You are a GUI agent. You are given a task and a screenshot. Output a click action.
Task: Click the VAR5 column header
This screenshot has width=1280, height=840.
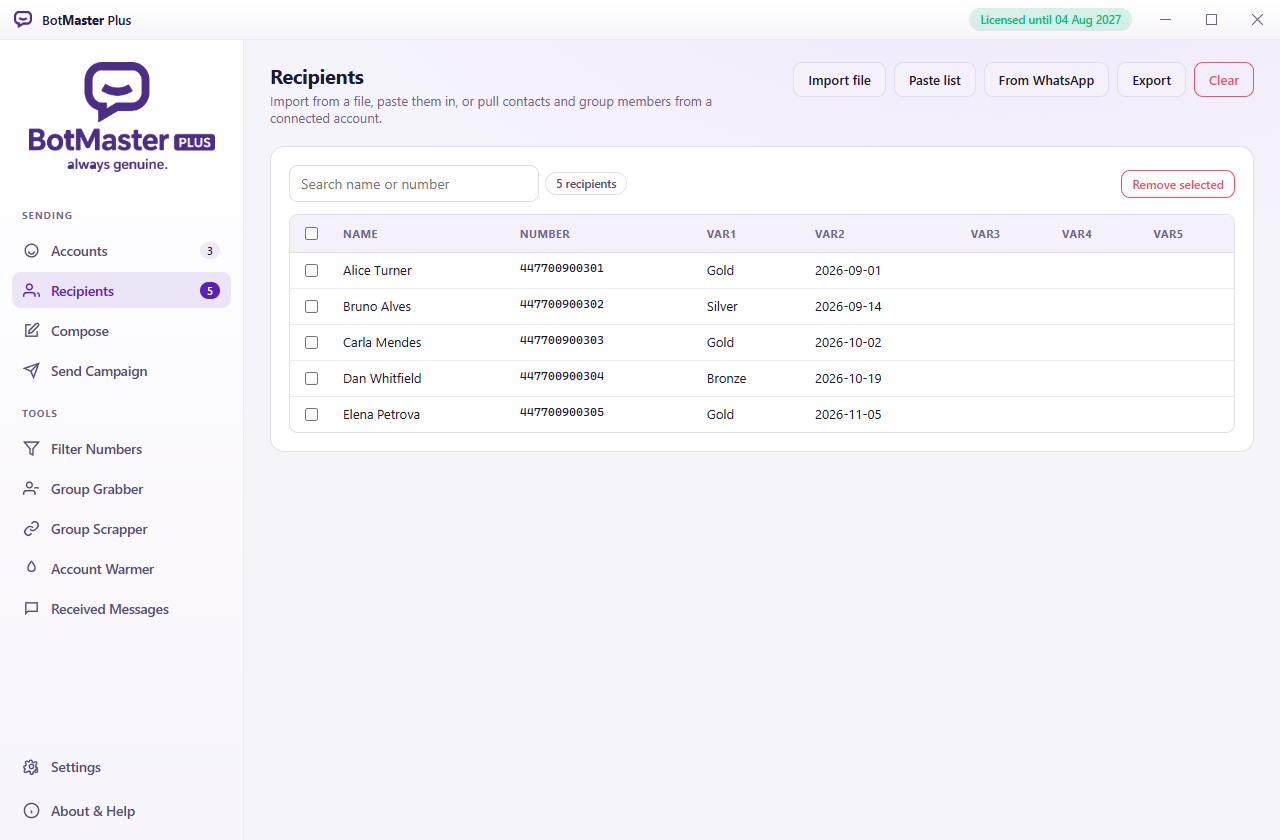(x=1168, y=234)
